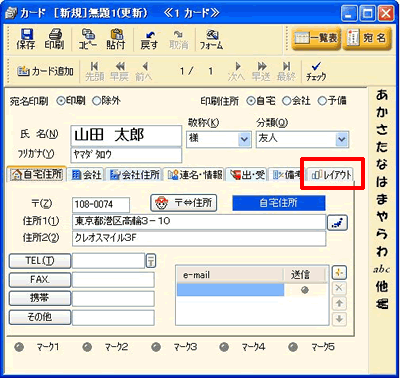This screenshot has height=378, width=400.
Task: Switch to the 備考 tab
Action: 287,175
